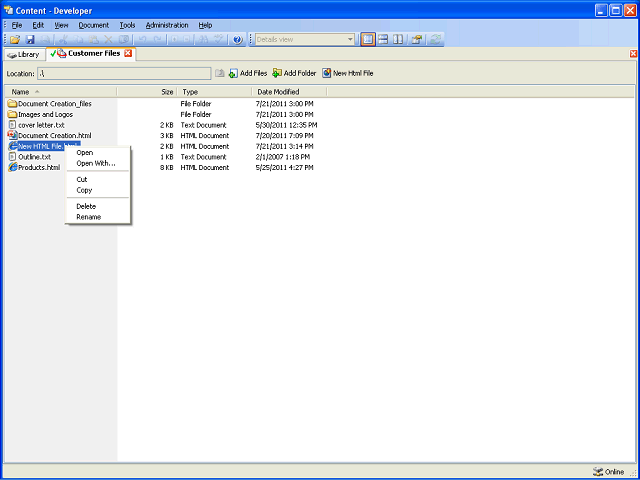Screen dimensions: 640x480
Task: Select the vertical split layout icon
Action: pyautogui.click(x=398, y=40)
